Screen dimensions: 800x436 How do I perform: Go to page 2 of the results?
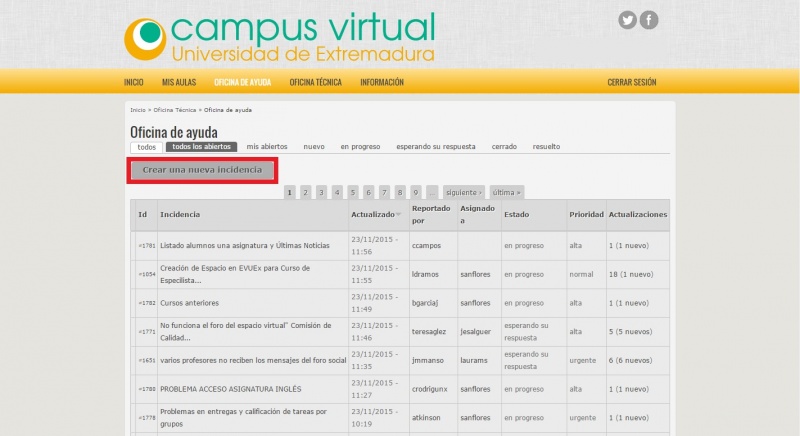click(x=306, y=191)
